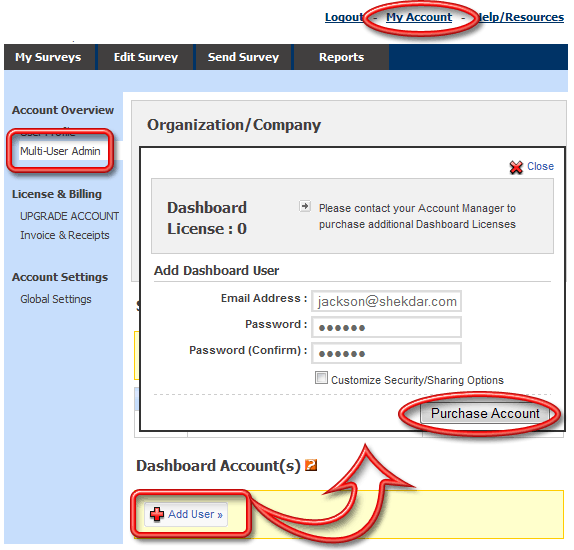Open the My Account link
The image size is (574, 550).
click(419, 17)
